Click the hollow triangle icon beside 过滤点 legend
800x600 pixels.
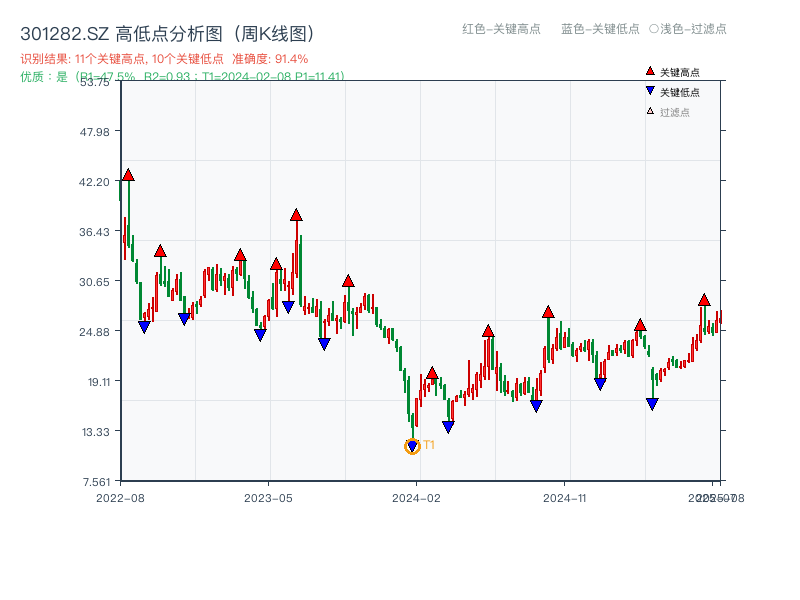(650, 111)
